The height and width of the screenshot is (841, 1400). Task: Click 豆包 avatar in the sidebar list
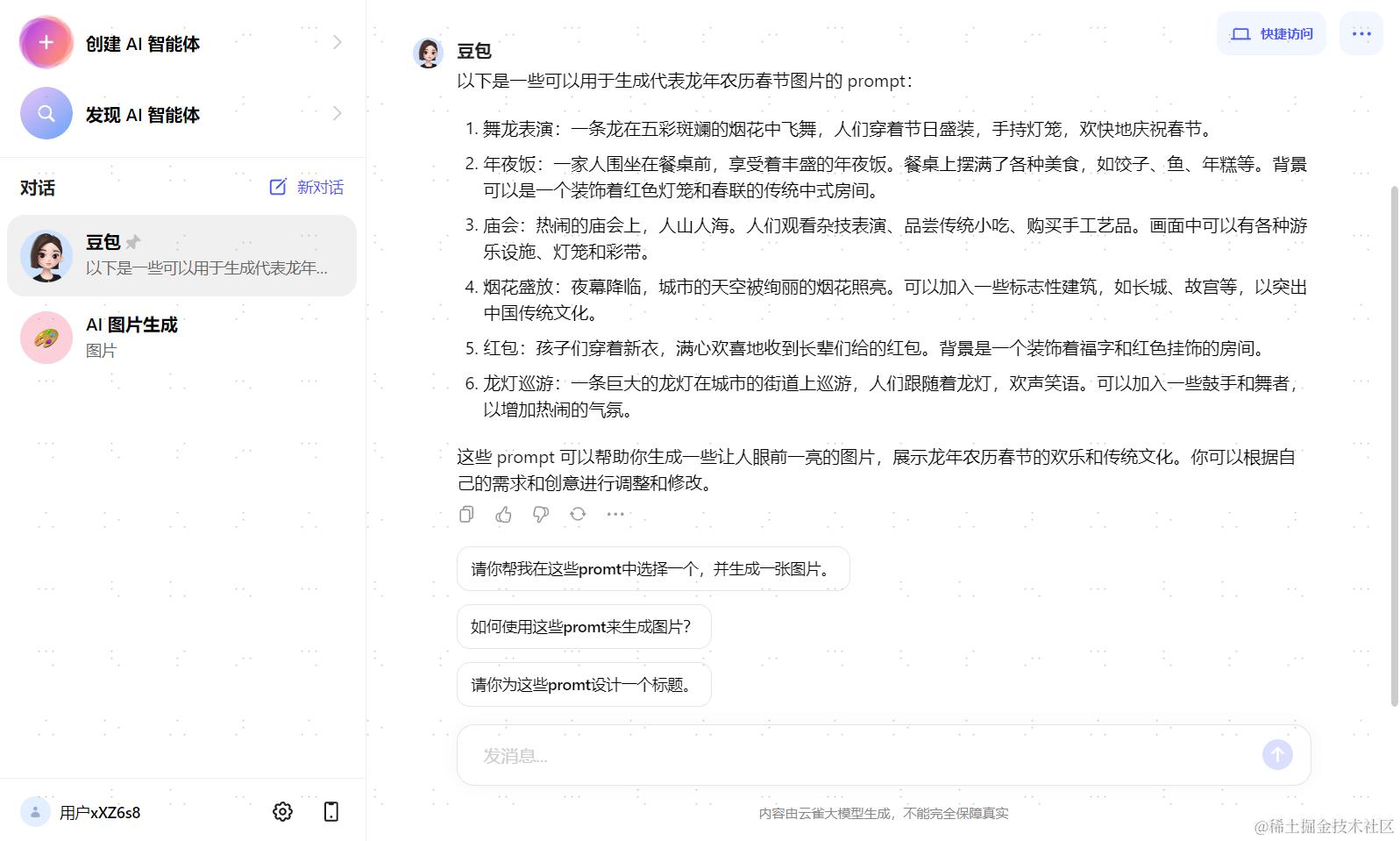click(46, 256)
